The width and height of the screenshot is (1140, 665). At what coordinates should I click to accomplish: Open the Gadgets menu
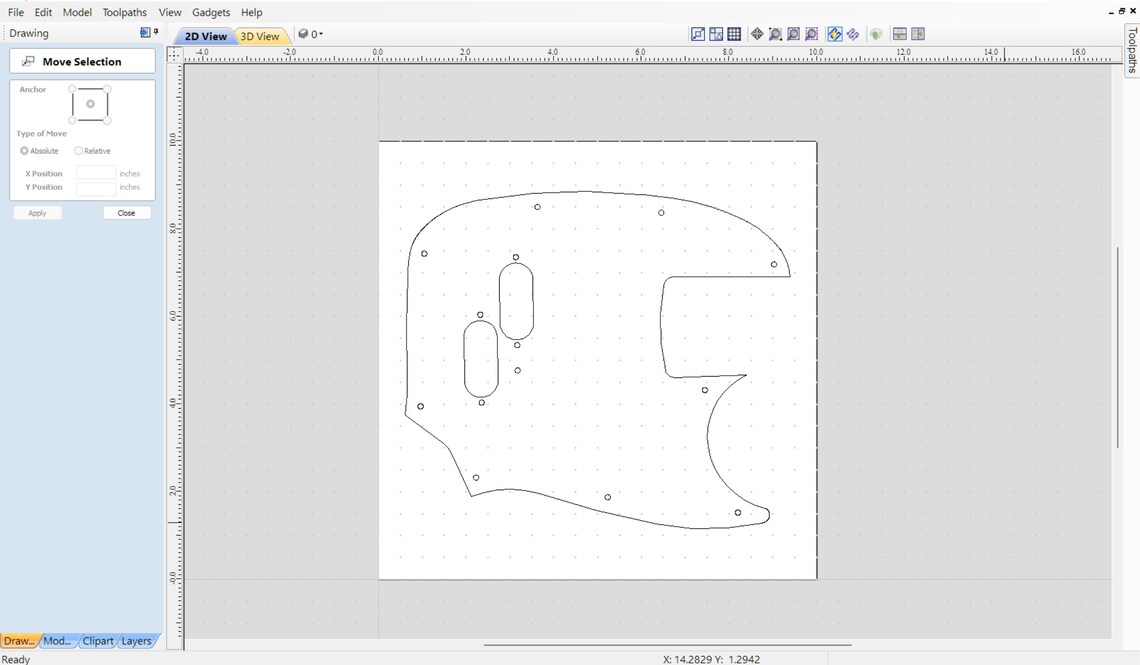[x=210, y=12]
